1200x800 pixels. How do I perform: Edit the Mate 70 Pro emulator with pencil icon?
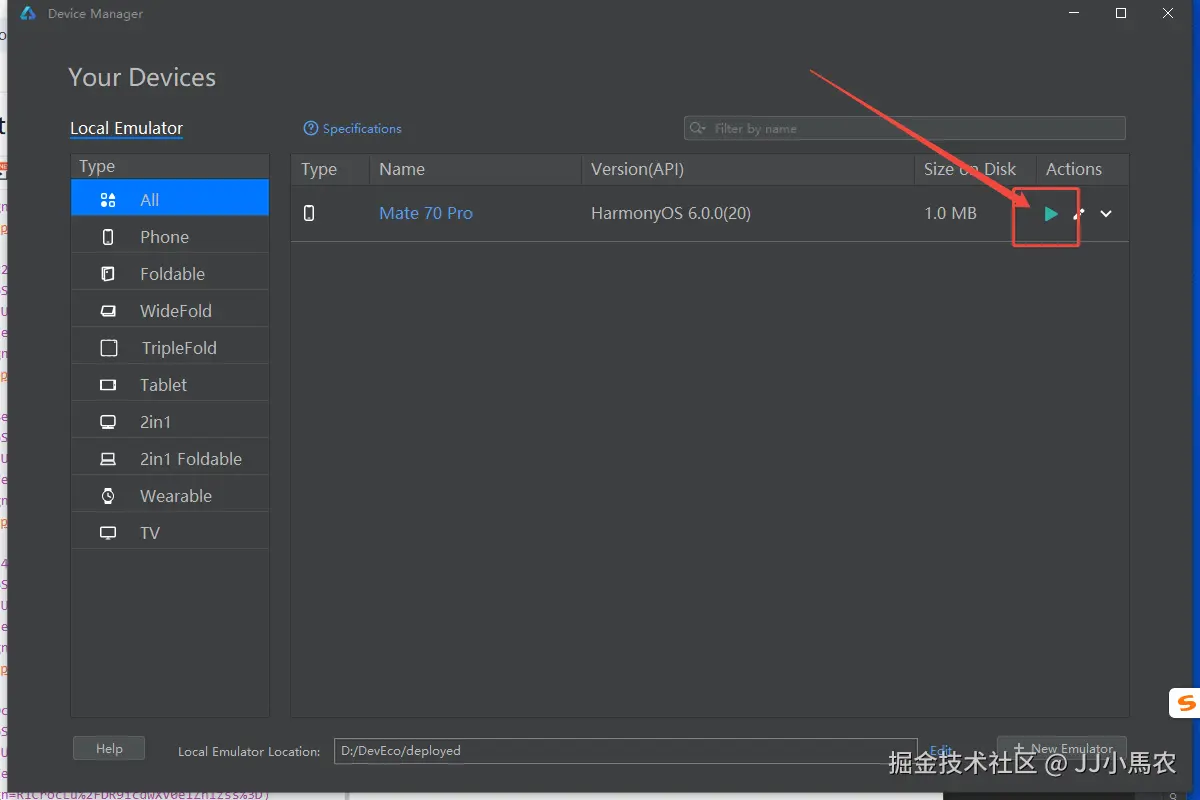pos(1079,213)
